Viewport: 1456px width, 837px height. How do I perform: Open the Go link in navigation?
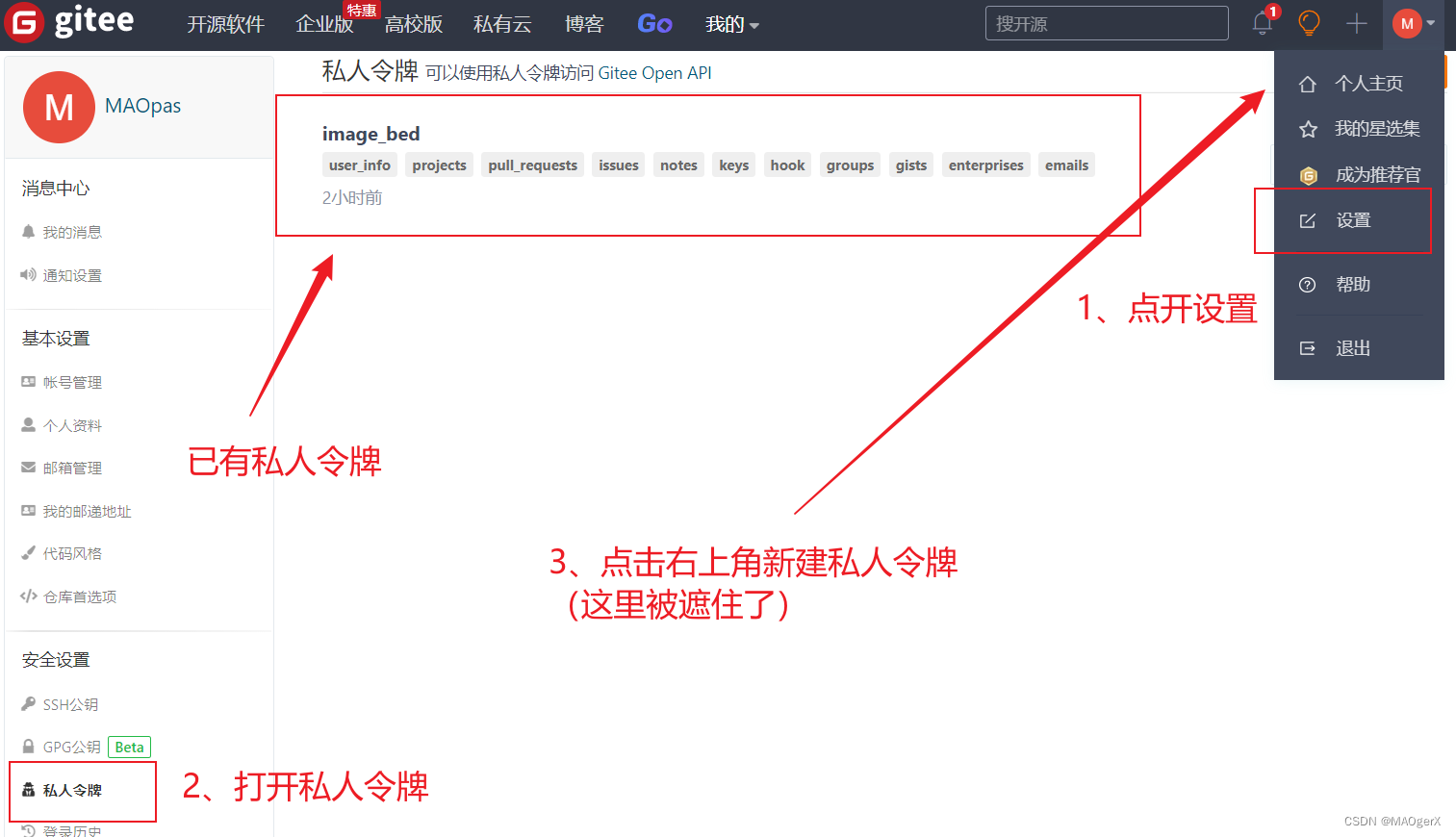654,24
